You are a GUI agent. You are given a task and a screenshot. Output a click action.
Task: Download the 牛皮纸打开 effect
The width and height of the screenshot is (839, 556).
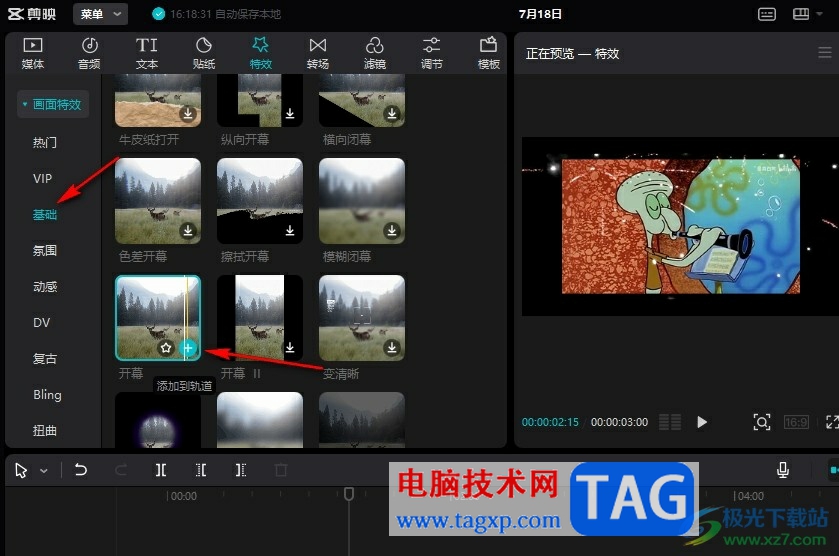click(188, 113)
